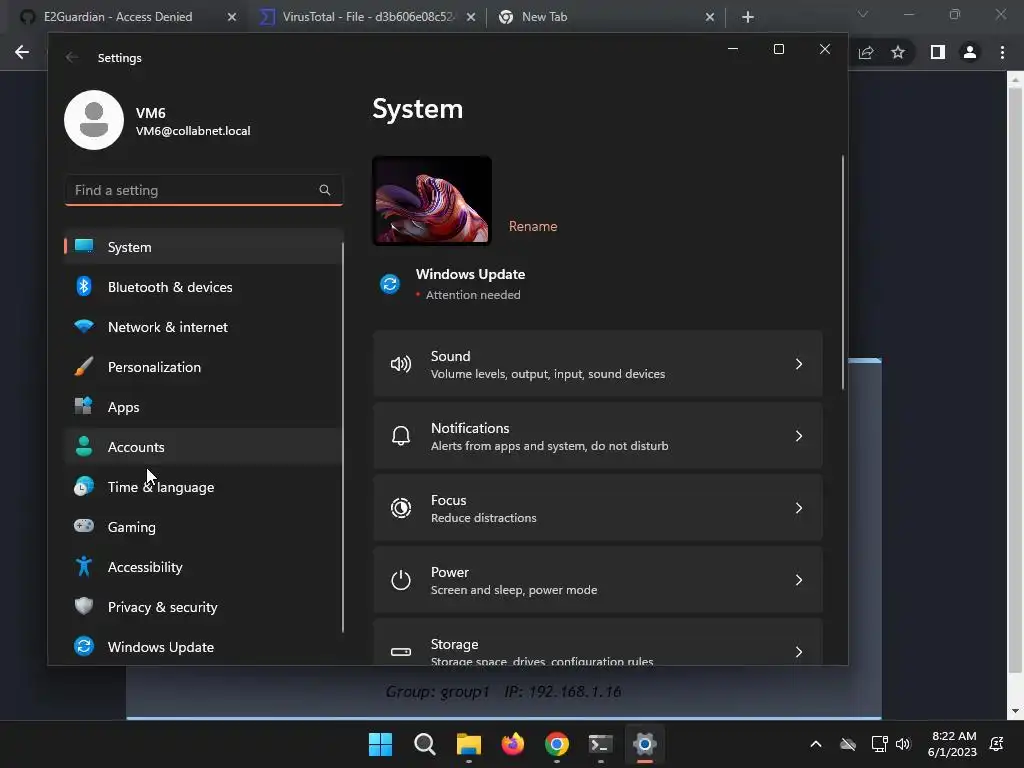Click the Settings back arrow
The image size is (1024, 768).
point(72,57)
